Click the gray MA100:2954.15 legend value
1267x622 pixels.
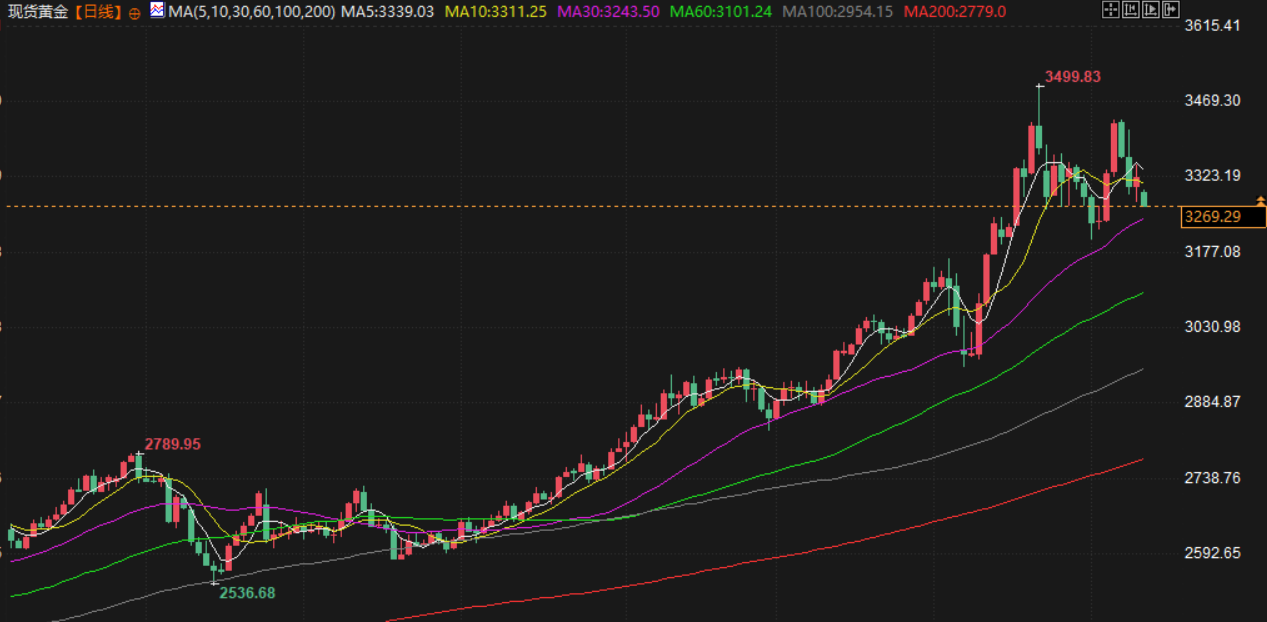[x=838, y=12]
